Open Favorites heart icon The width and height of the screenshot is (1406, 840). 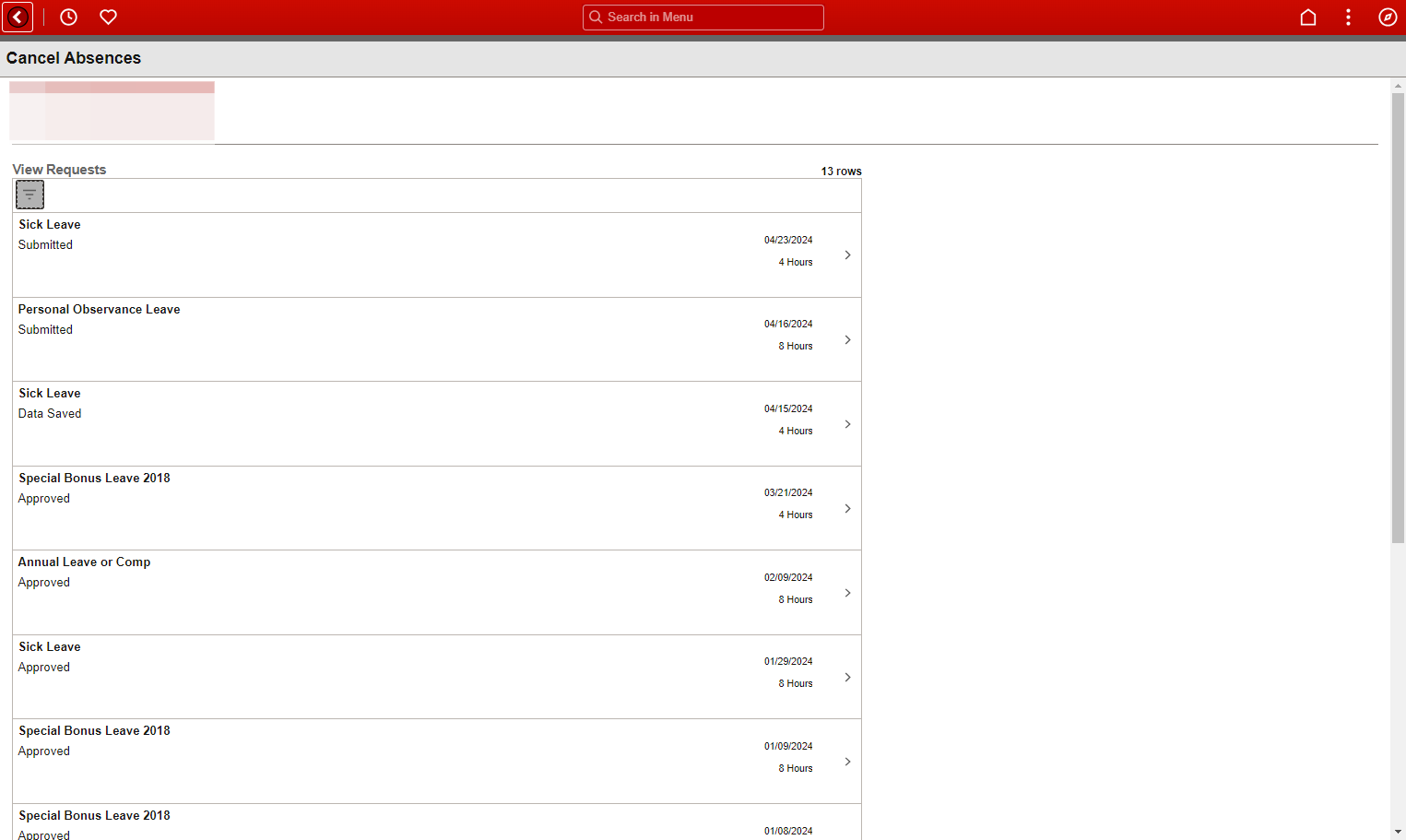coord(108,17)
